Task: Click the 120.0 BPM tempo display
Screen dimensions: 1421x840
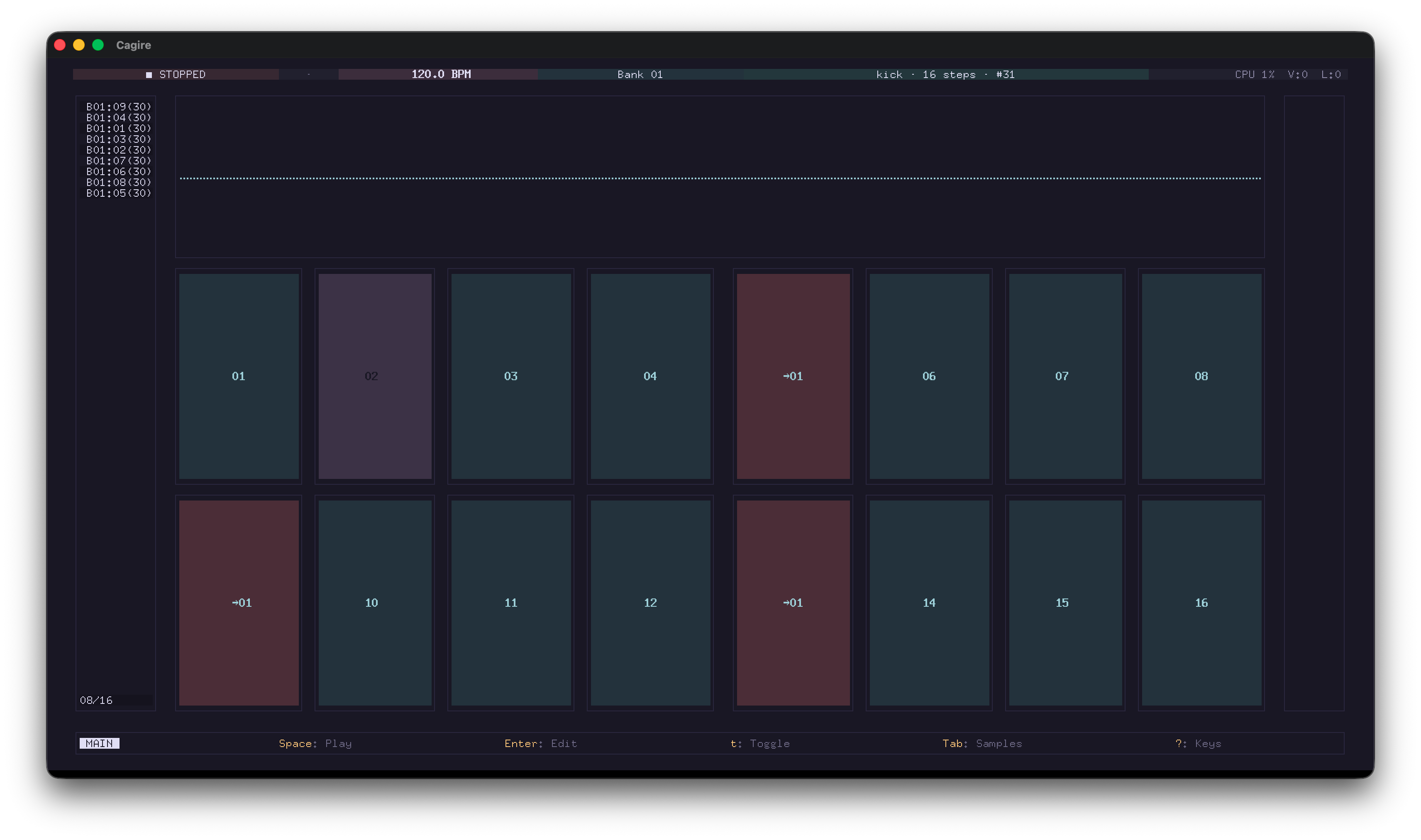Action: tap(440, 74)
